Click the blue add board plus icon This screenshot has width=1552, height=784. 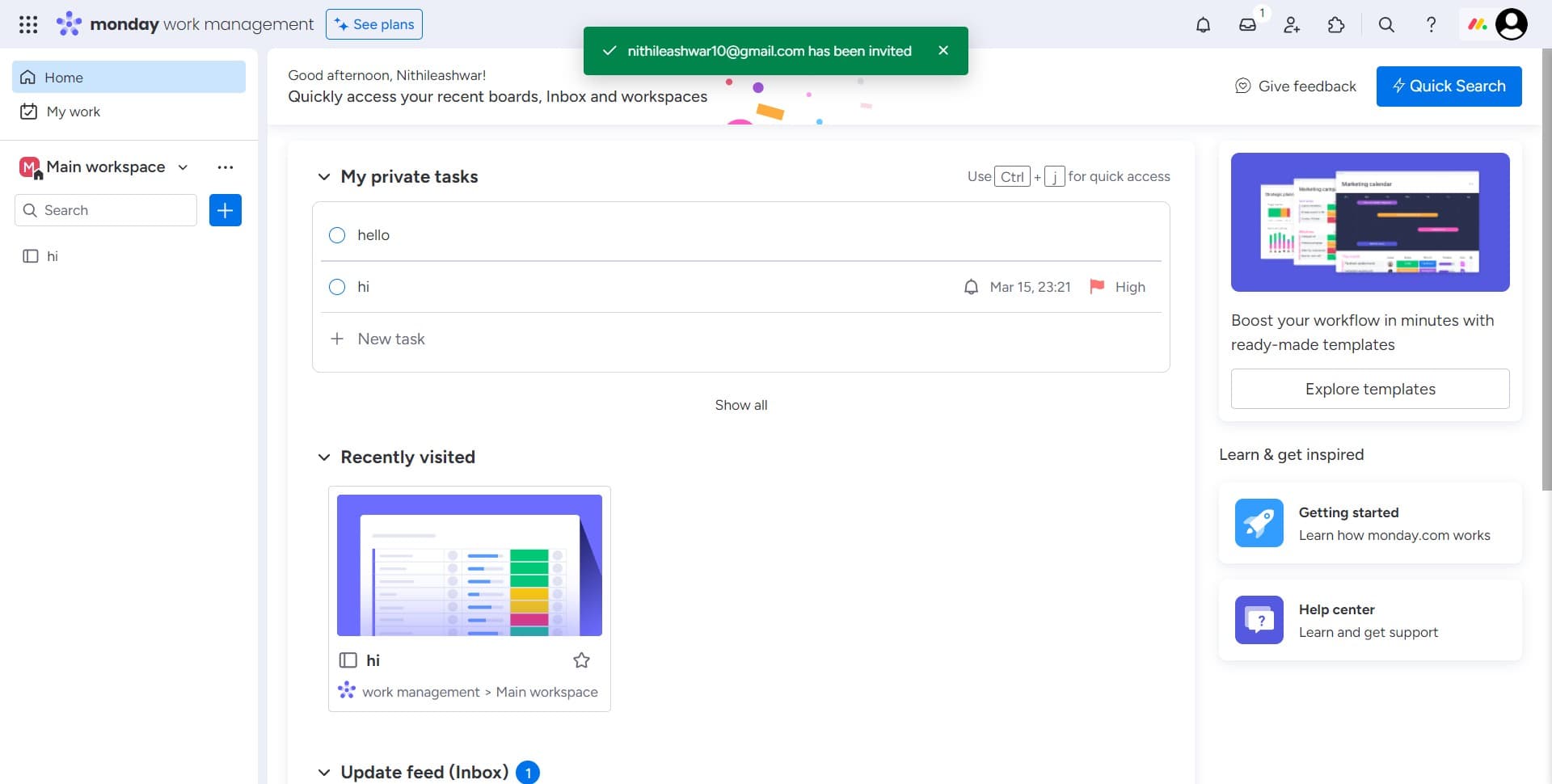tap(225, 209)
